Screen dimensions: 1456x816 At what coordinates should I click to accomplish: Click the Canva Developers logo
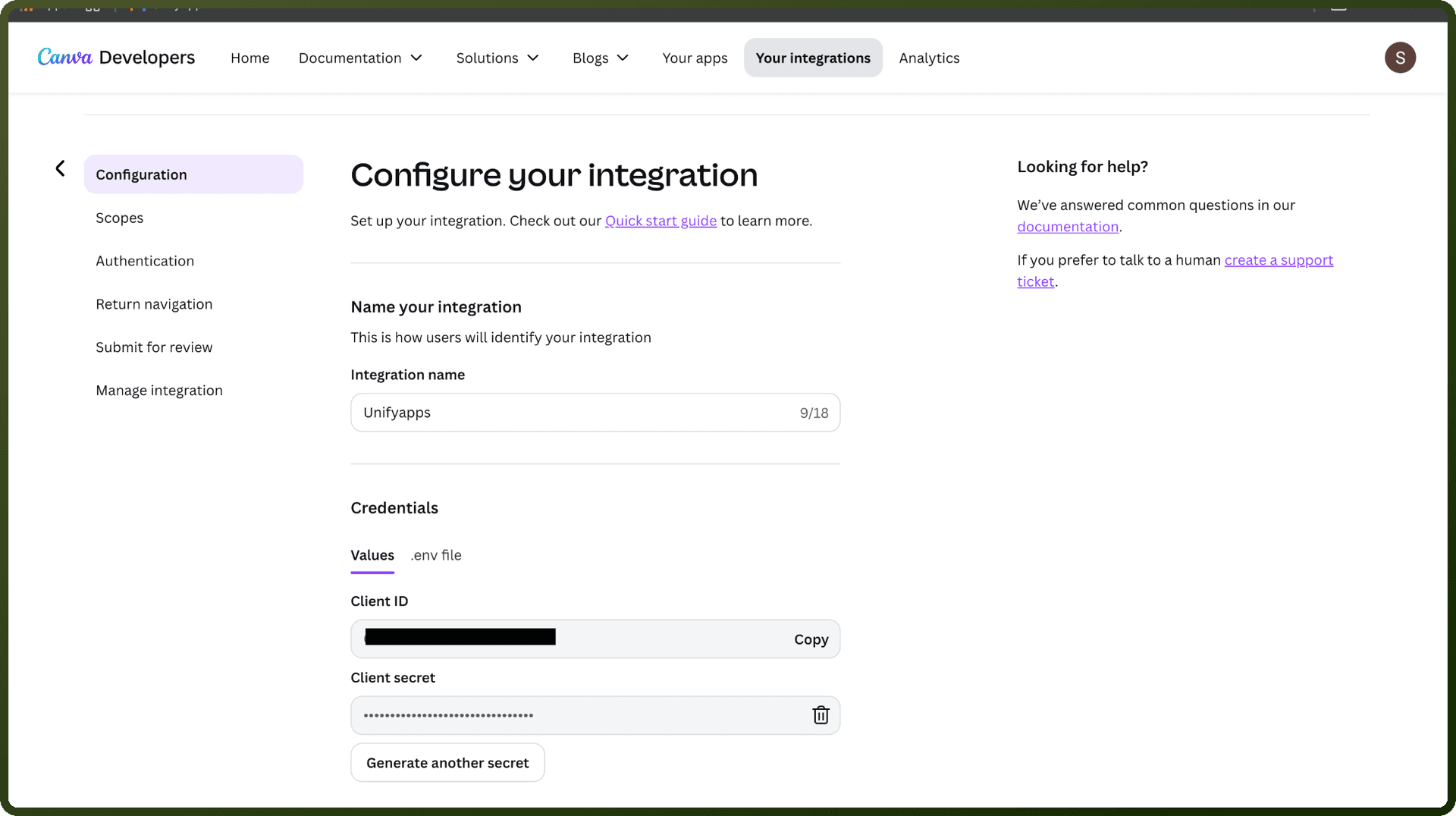(116, 58)
